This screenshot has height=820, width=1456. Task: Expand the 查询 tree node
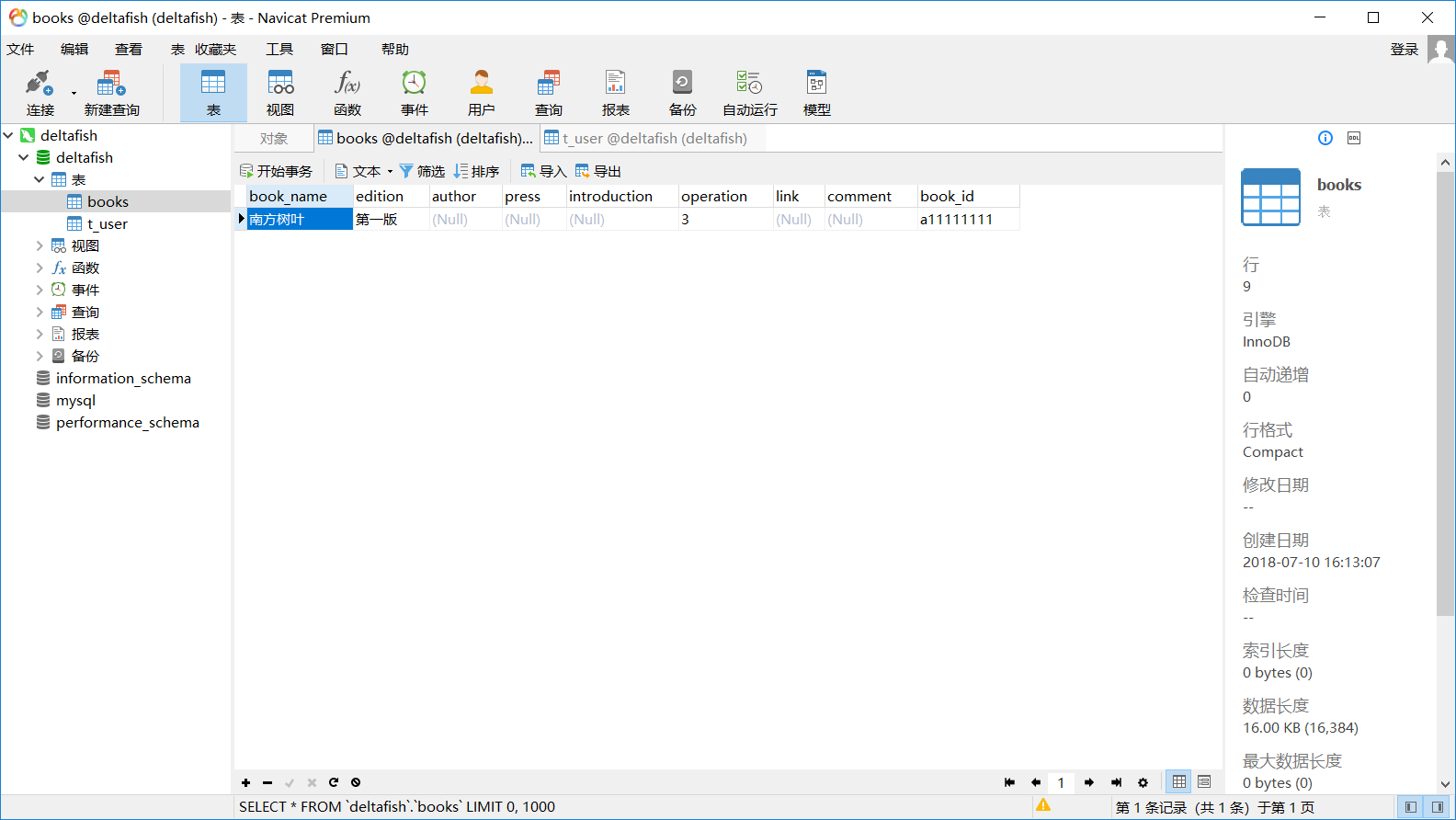point(40,312)
